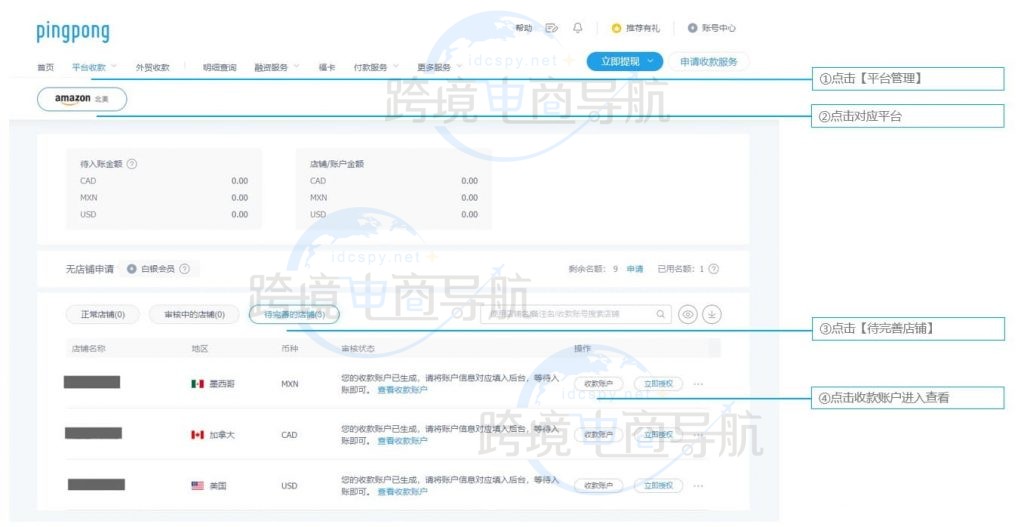Screen dimensions: 1024x527
Task: Click 查看收款账户 link in the USD row
Action: pyautogui.click(x=402, y=492)
